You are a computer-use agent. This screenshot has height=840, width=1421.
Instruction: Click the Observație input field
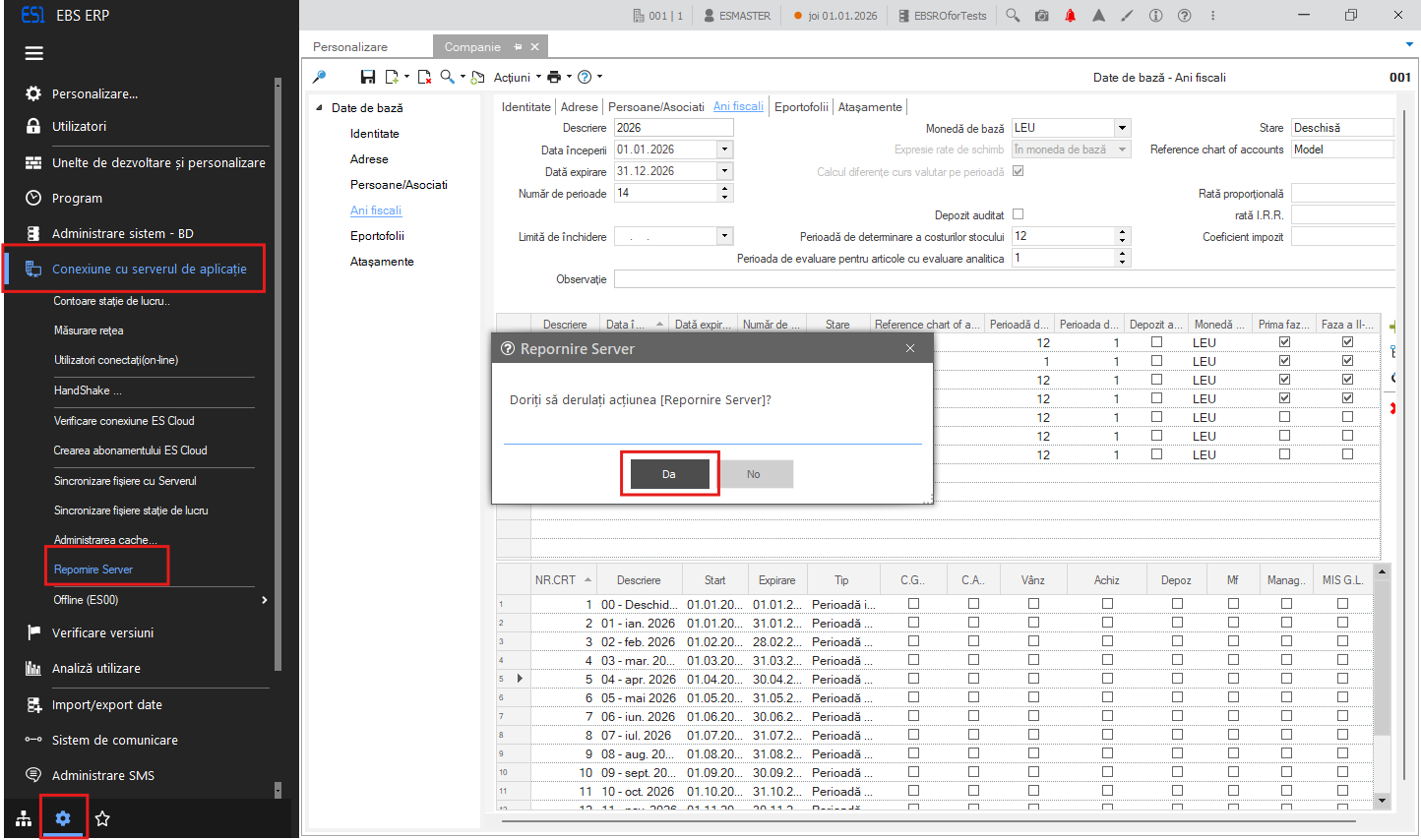pyautogui.click(x=1004, y=279)
